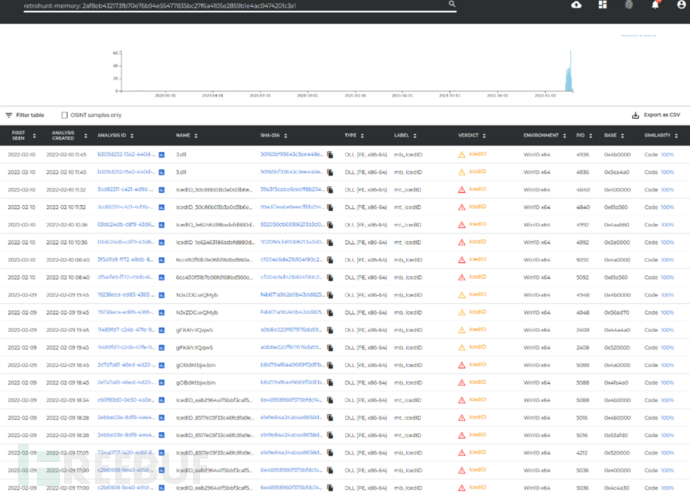The image size is (690, 493).
Task: Click the search magnifier icon
Action: (x=452, y=5)
